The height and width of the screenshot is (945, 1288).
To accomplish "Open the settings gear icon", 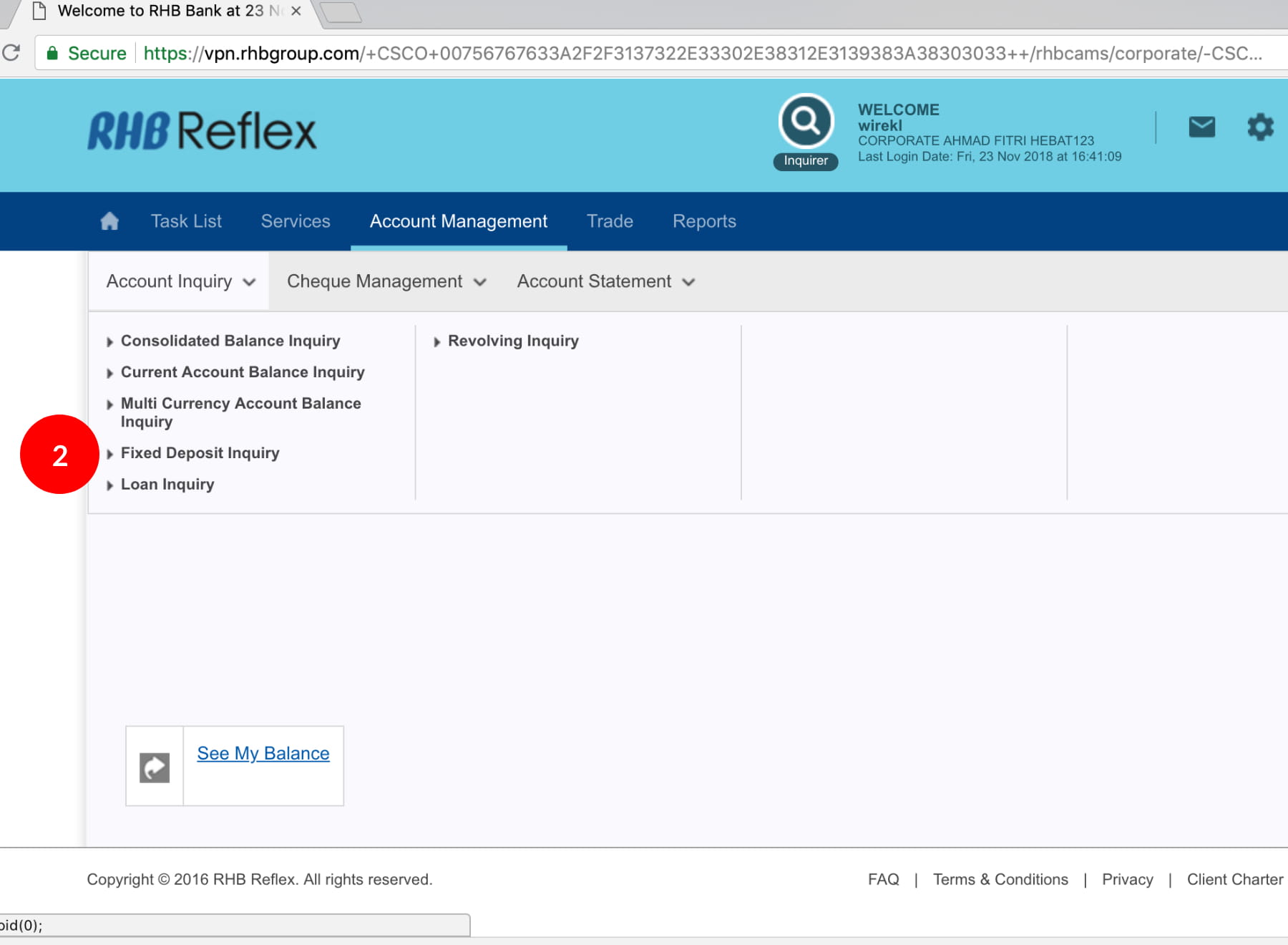I will tap(1260, 127).
